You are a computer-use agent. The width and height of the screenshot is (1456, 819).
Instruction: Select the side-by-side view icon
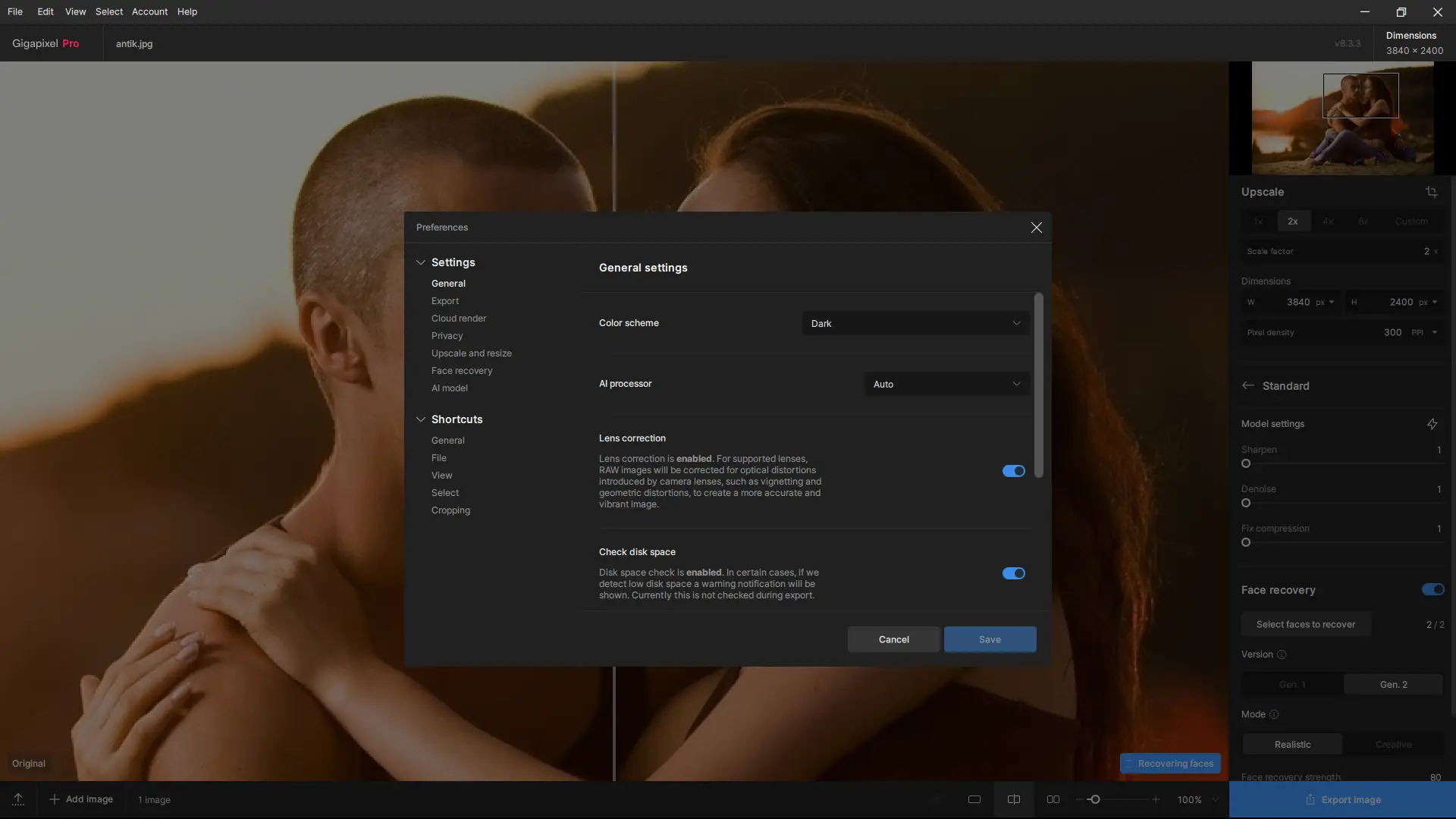coord(1053,799)
